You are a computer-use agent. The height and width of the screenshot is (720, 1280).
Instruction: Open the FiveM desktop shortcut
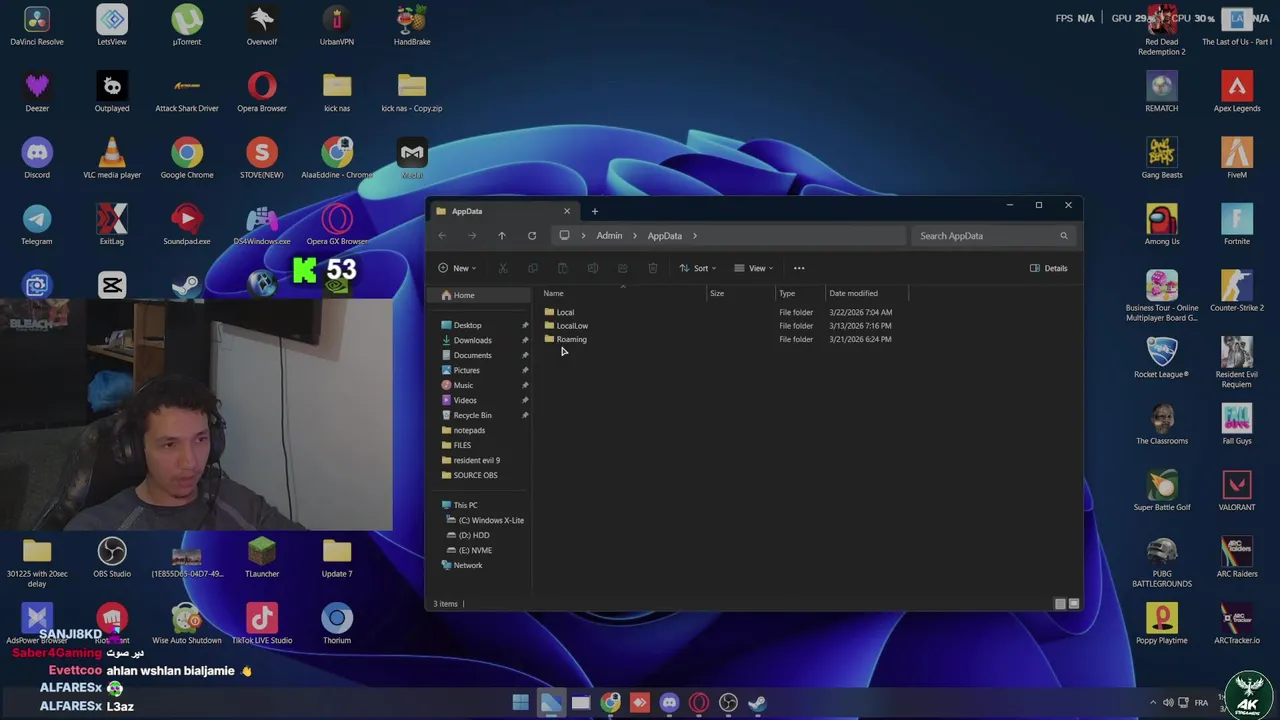point(1237,159)
